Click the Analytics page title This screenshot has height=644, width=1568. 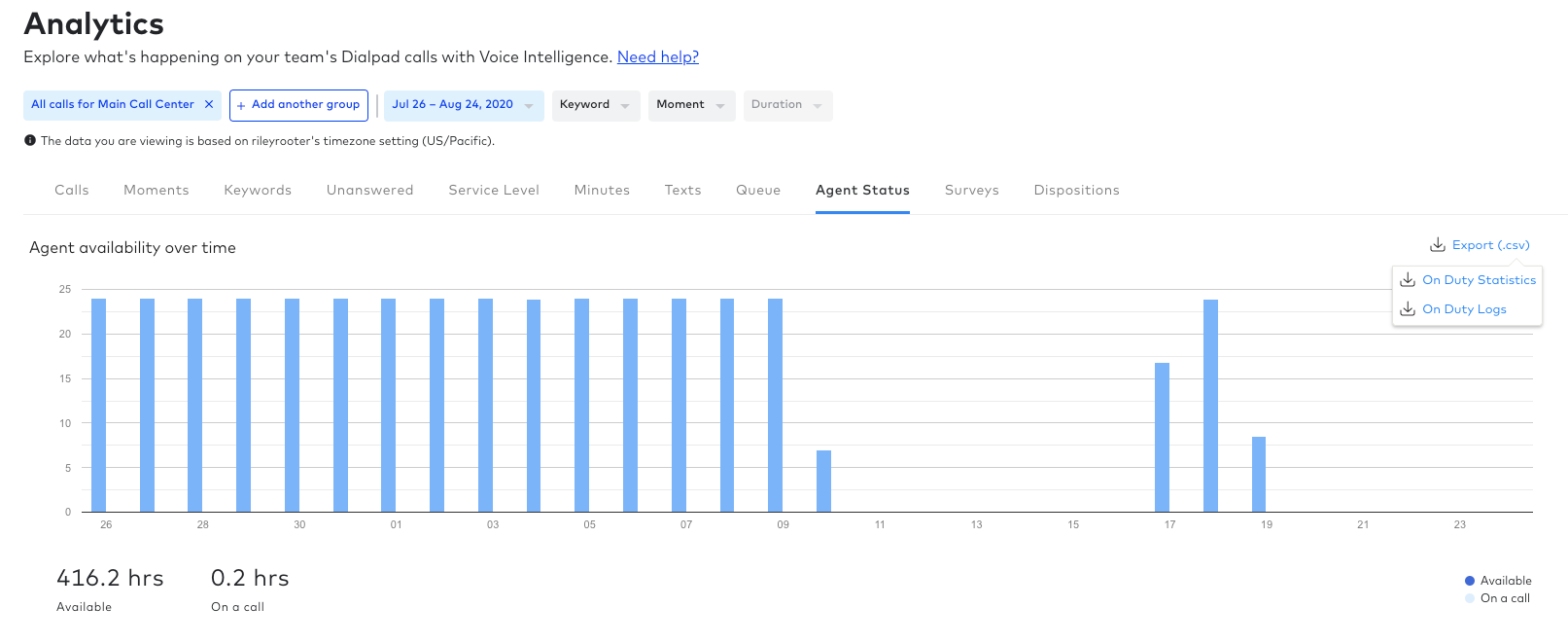click(94, 23)
